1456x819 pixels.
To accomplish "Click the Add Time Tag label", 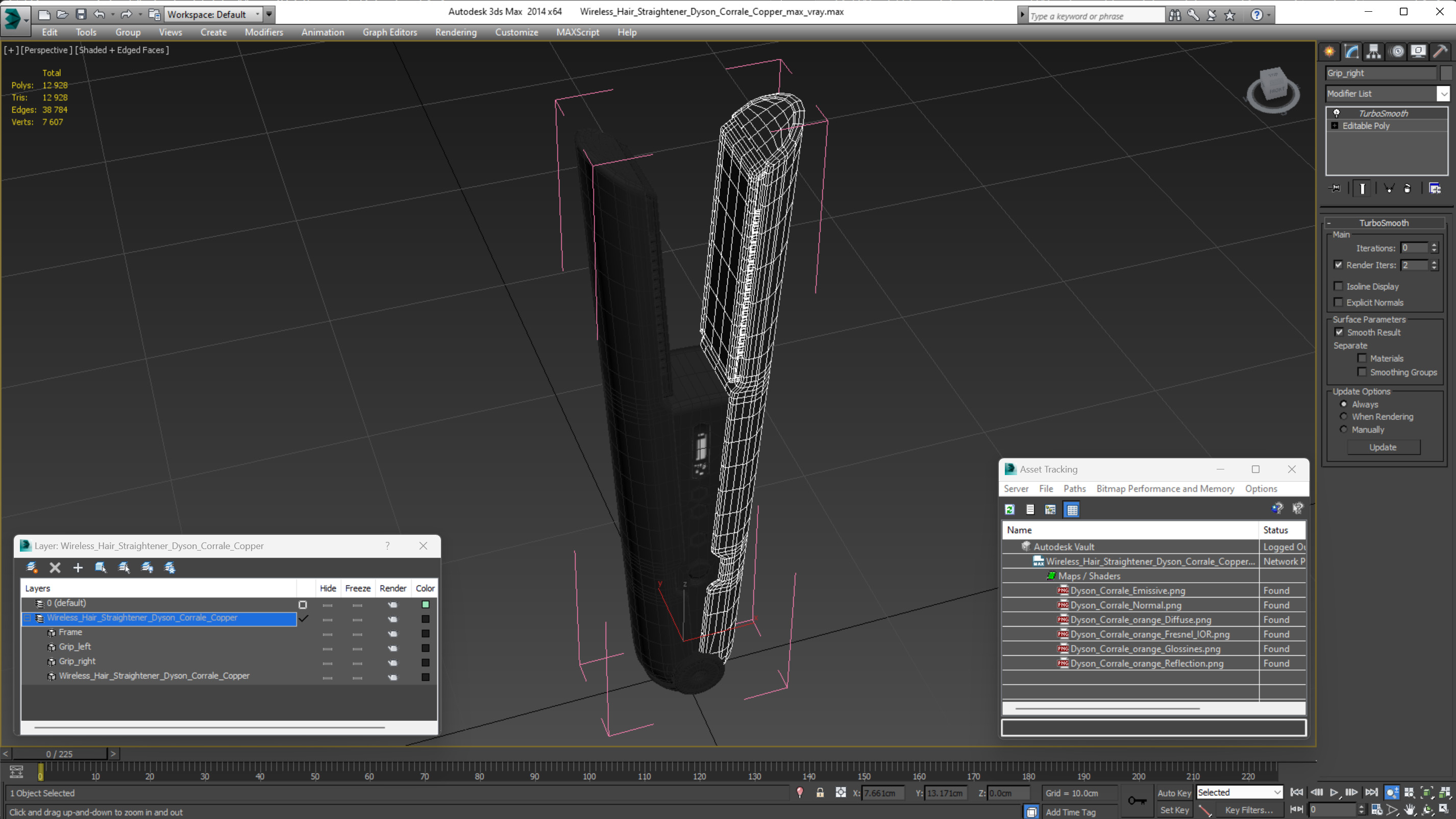I will tap(1070, 812).
